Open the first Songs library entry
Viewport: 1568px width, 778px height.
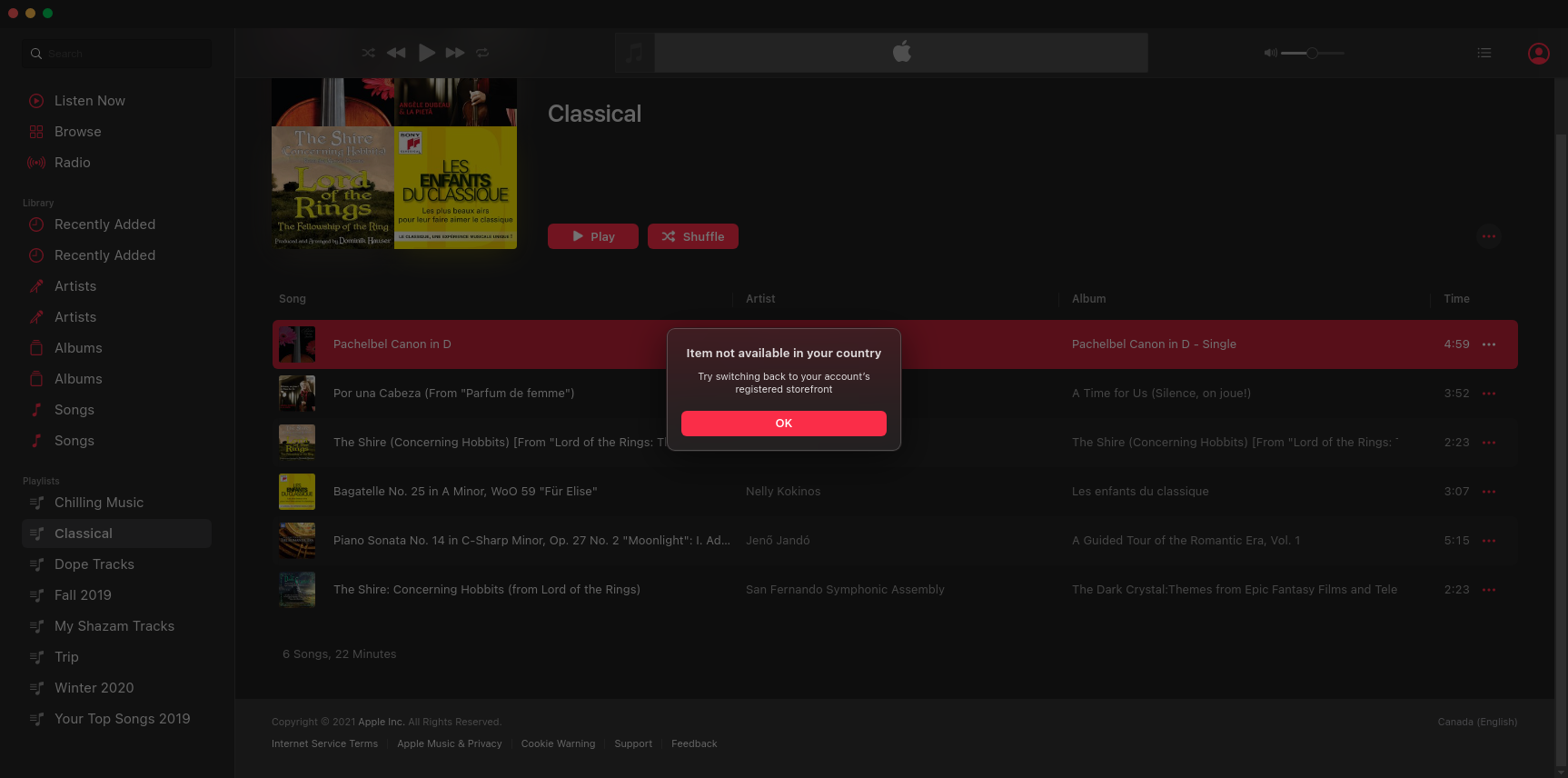(74, 410)
